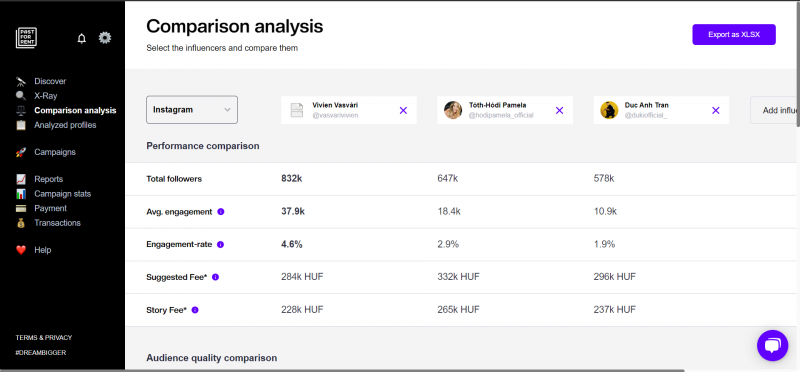Remove Tóth-Hódi Pamela from comparison
Screen dimensions: 800x372
[559, 110]
